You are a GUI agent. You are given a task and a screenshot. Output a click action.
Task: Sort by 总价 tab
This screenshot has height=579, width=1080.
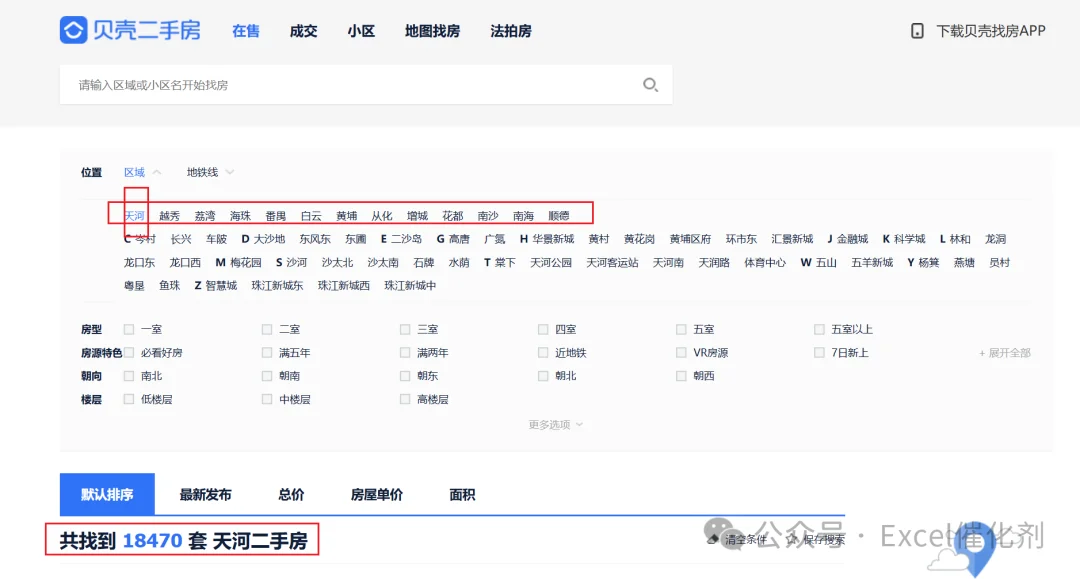[291, 494]
